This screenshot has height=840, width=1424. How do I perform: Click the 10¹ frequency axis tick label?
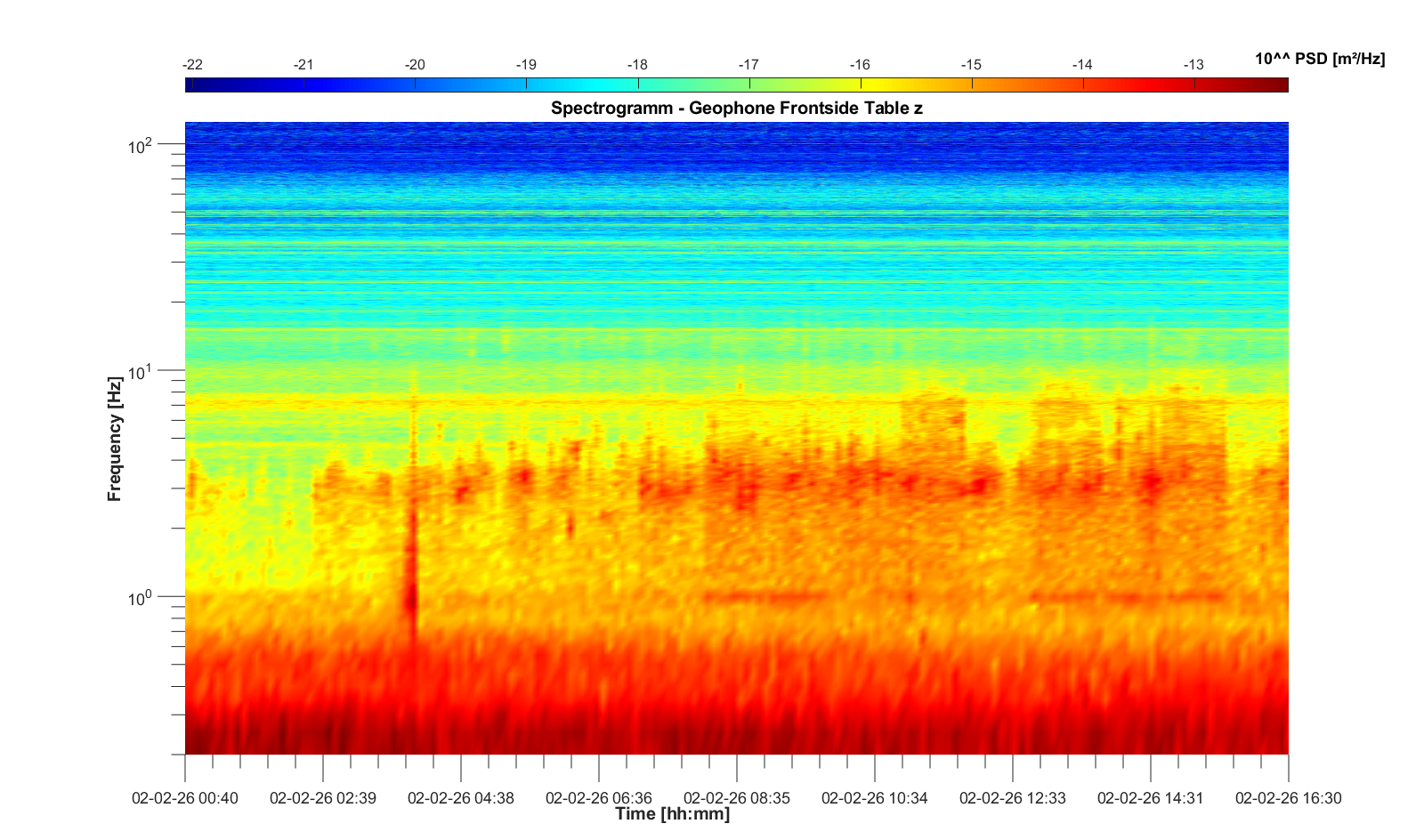(x=141, y=371)
